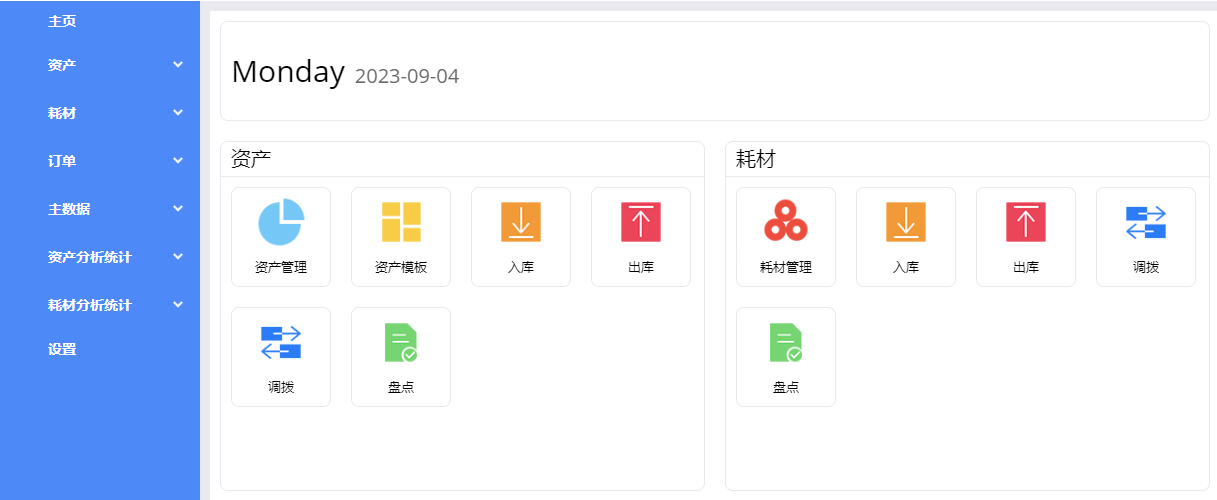Select 耗材 label in the sidebar menu
The height and width of the screenshot is (500, 1217).
(x=62, y=113)
